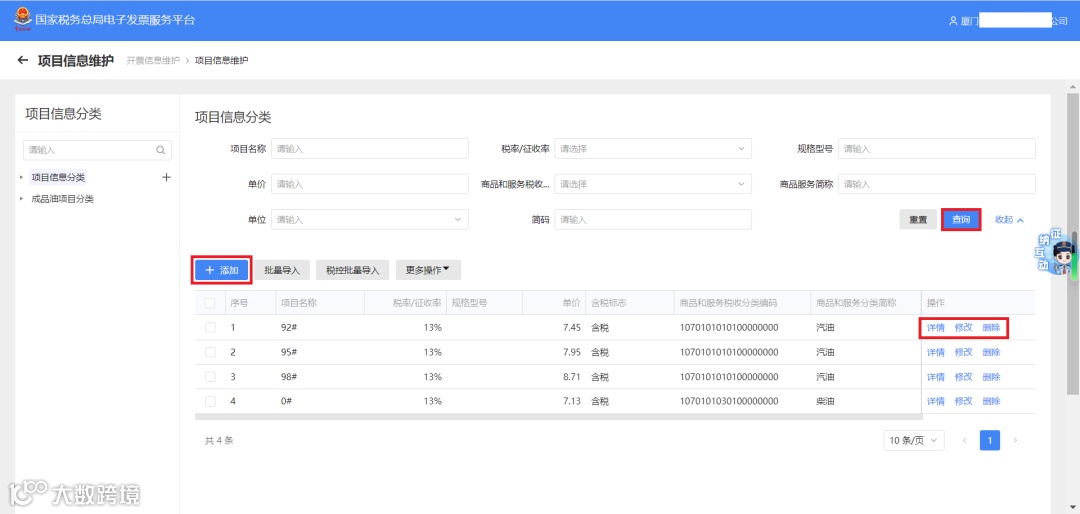Focus the left panel category search box

tap(97, 150)
